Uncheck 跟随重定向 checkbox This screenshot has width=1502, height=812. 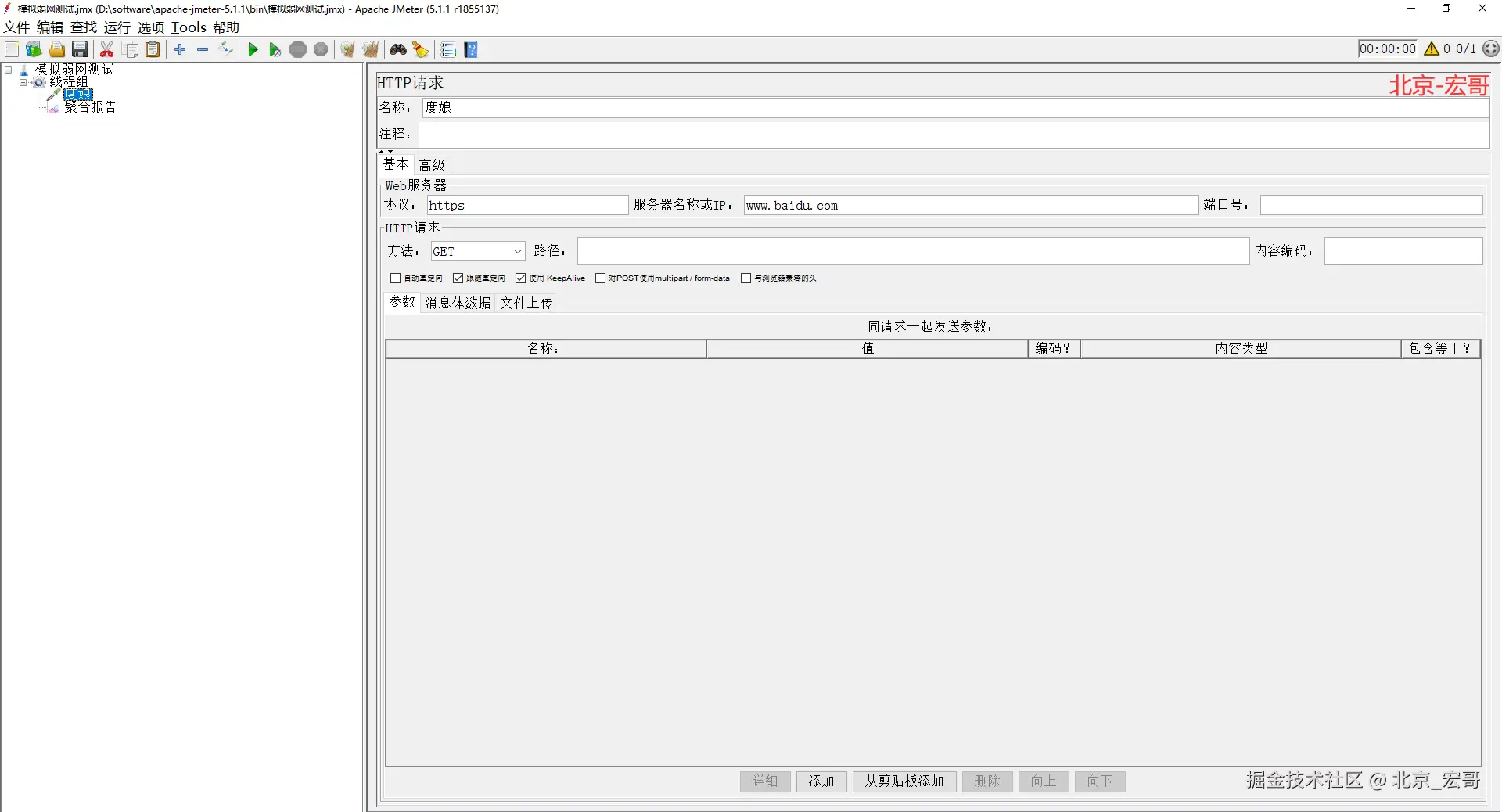[458, 278]
